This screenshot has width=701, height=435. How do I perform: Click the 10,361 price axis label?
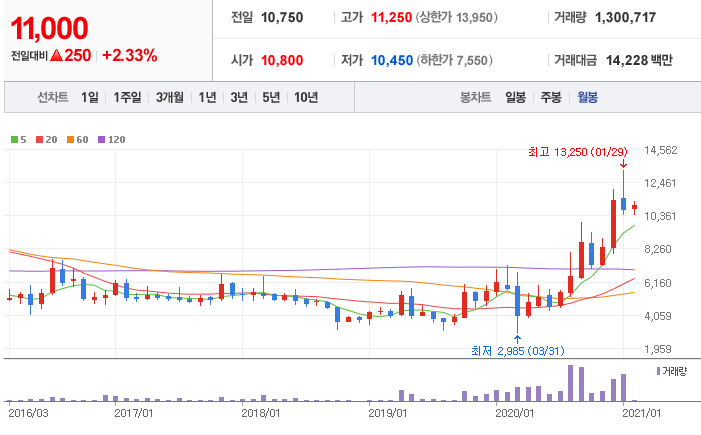click(660, 216)
